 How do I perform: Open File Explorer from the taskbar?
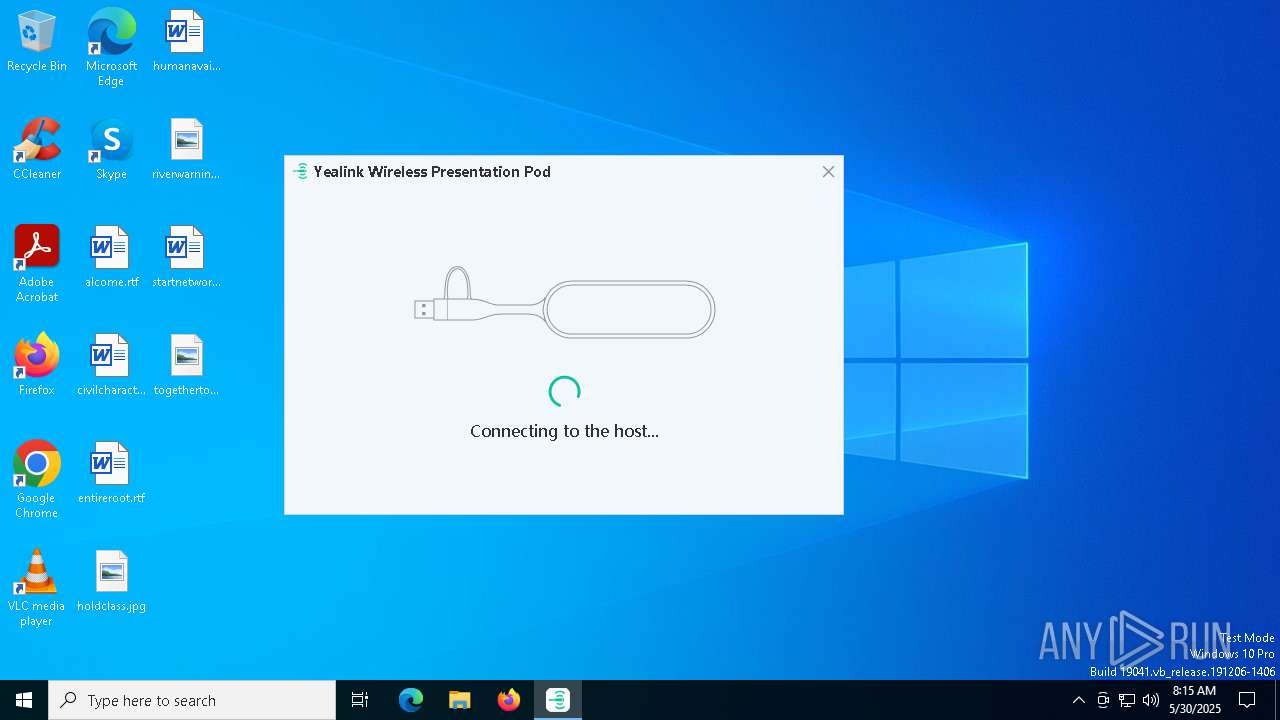point(459,700)
